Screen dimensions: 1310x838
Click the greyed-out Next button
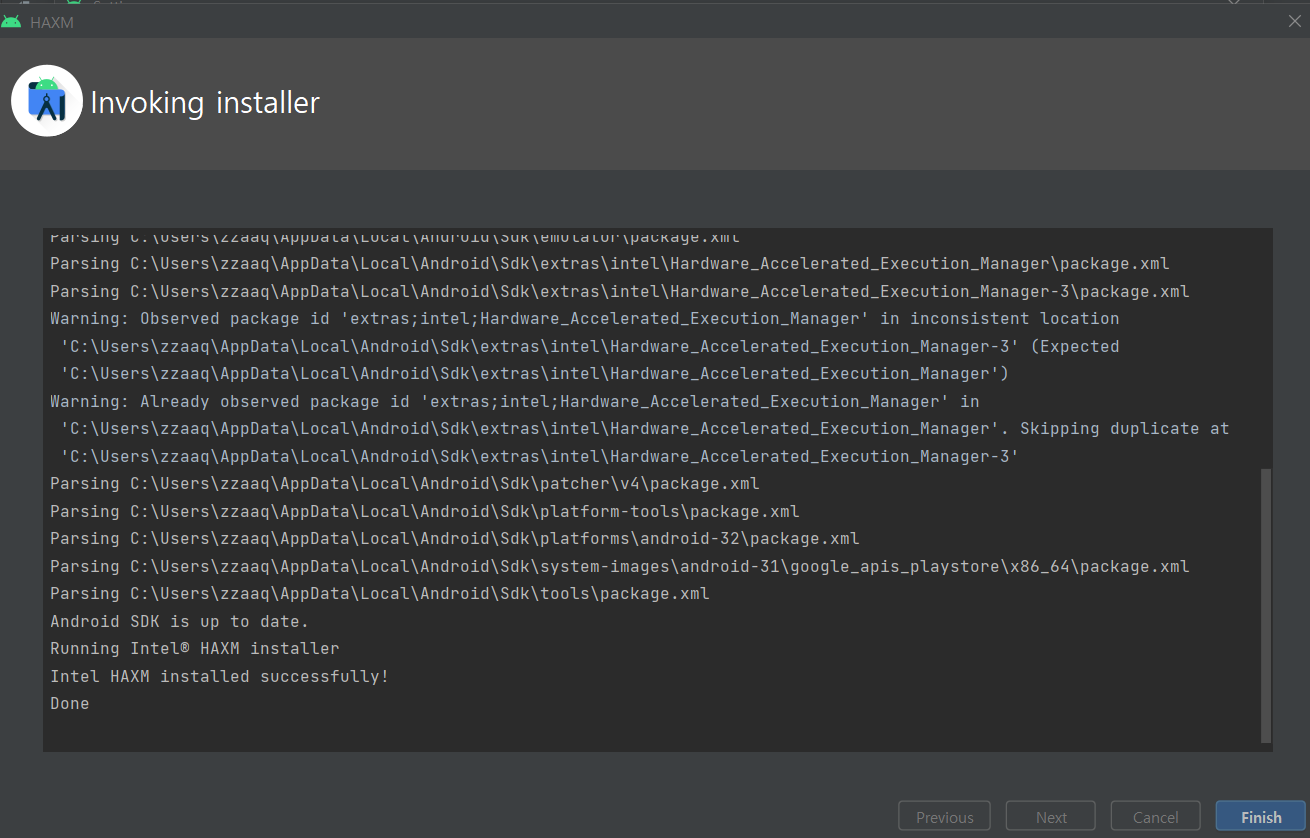tap(1050, 817)
